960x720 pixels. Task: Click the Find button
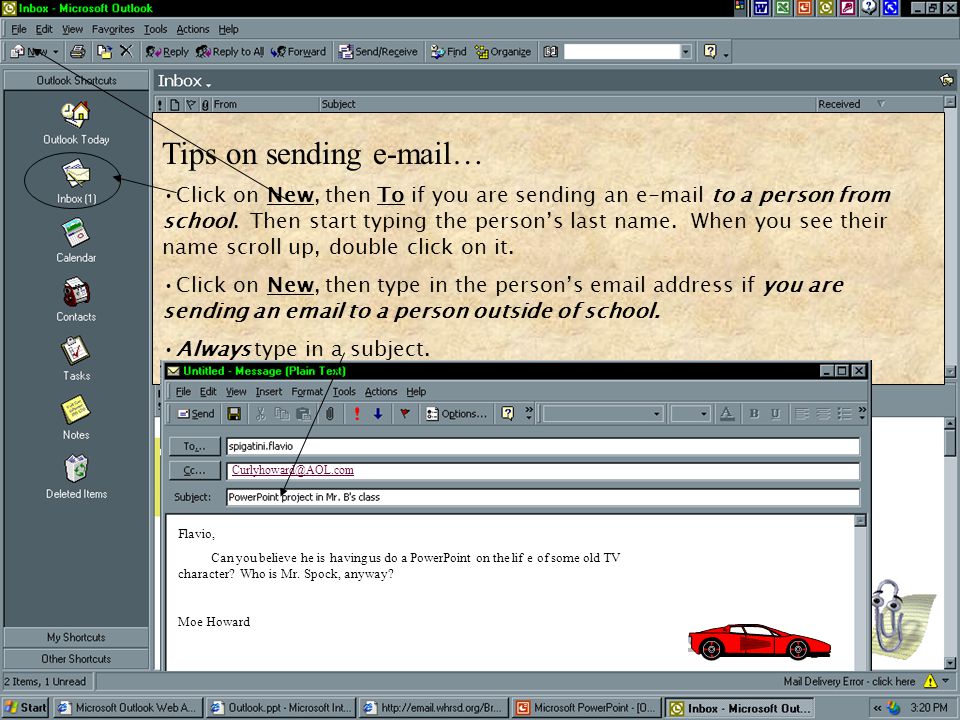point(449,52)
